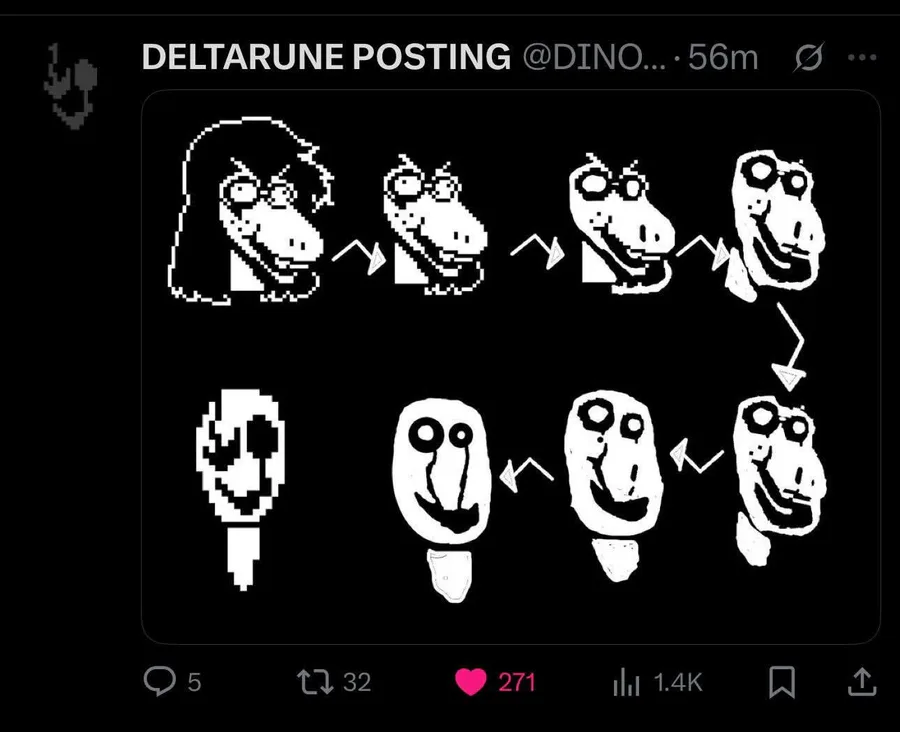Repost using the retweet arrows icon

pos(315,682)
